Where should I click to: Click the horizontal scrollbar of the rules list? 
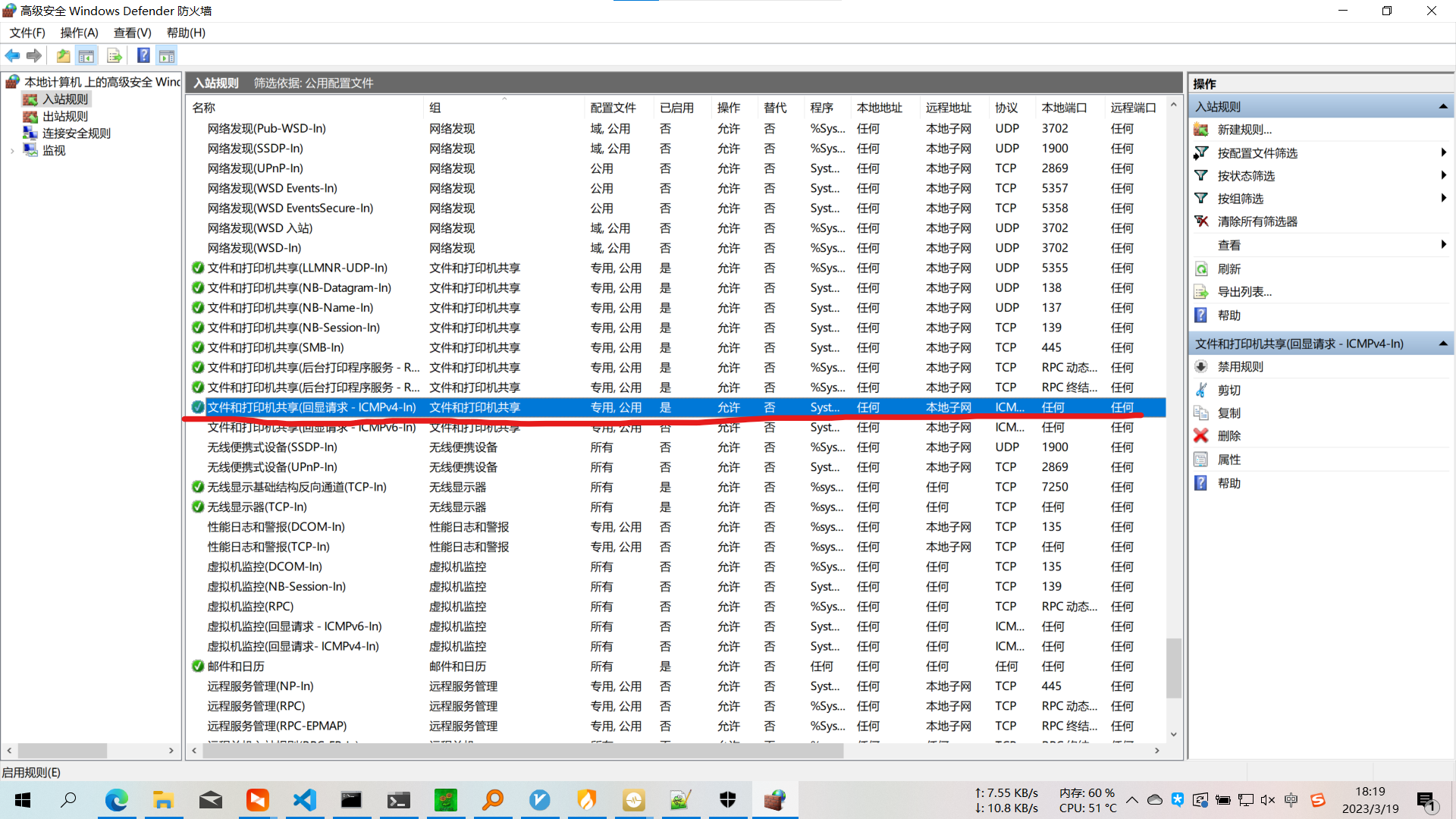pyautogui.click(x=523, y=751)
